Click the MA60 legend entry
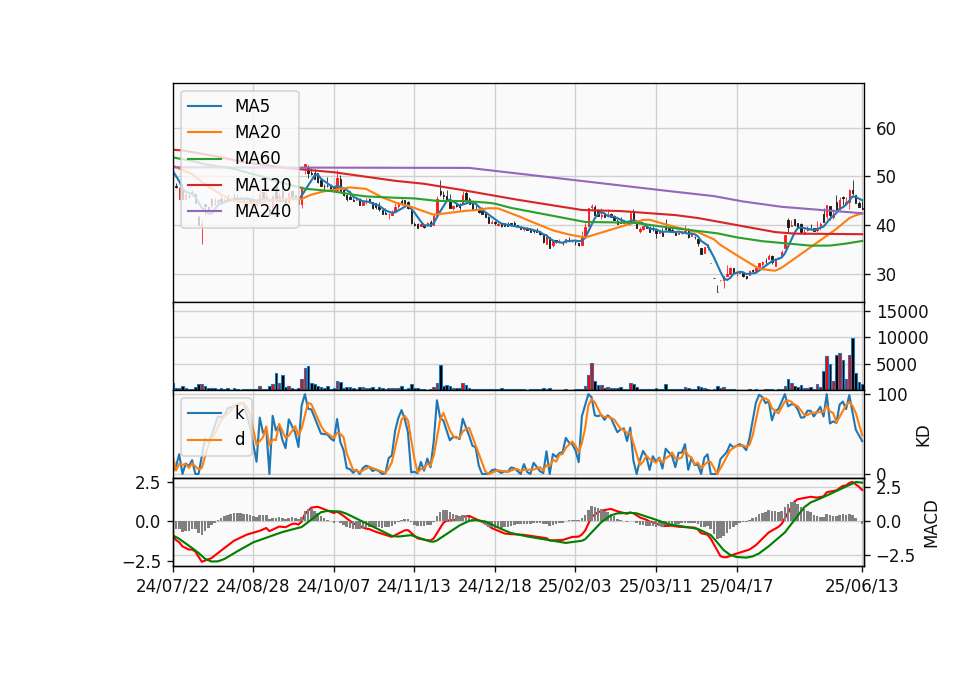The height and width of the screenshot is (690, 960). point(234,158)
